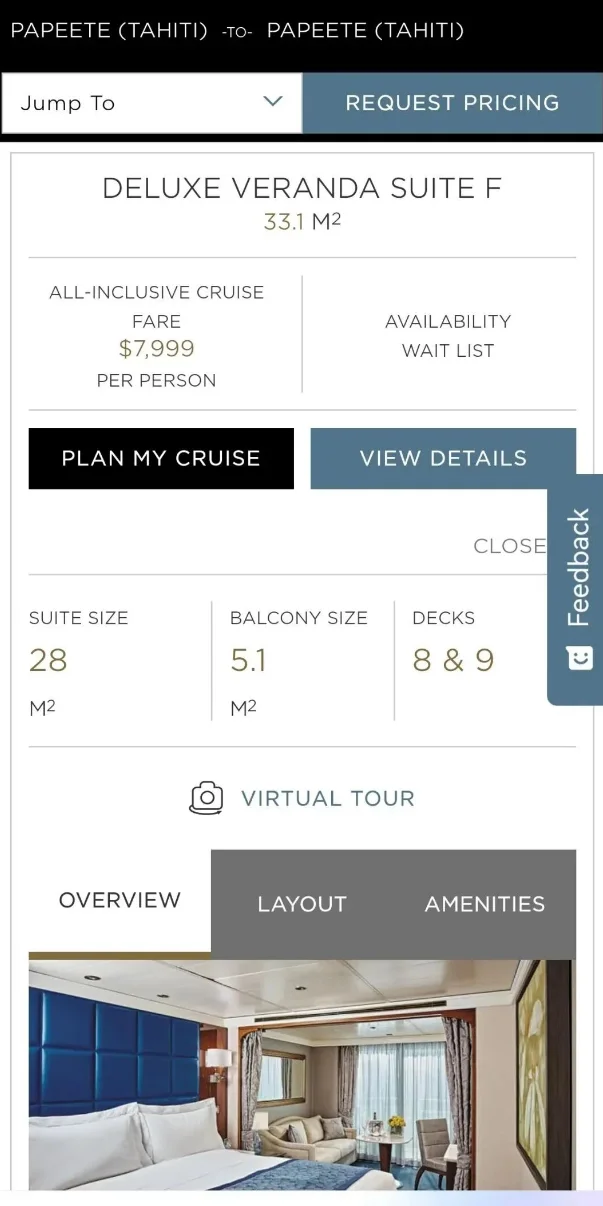Screen dimensions: 603x1206
Task: Open the Feedback side tab
Action: (578, 568)
